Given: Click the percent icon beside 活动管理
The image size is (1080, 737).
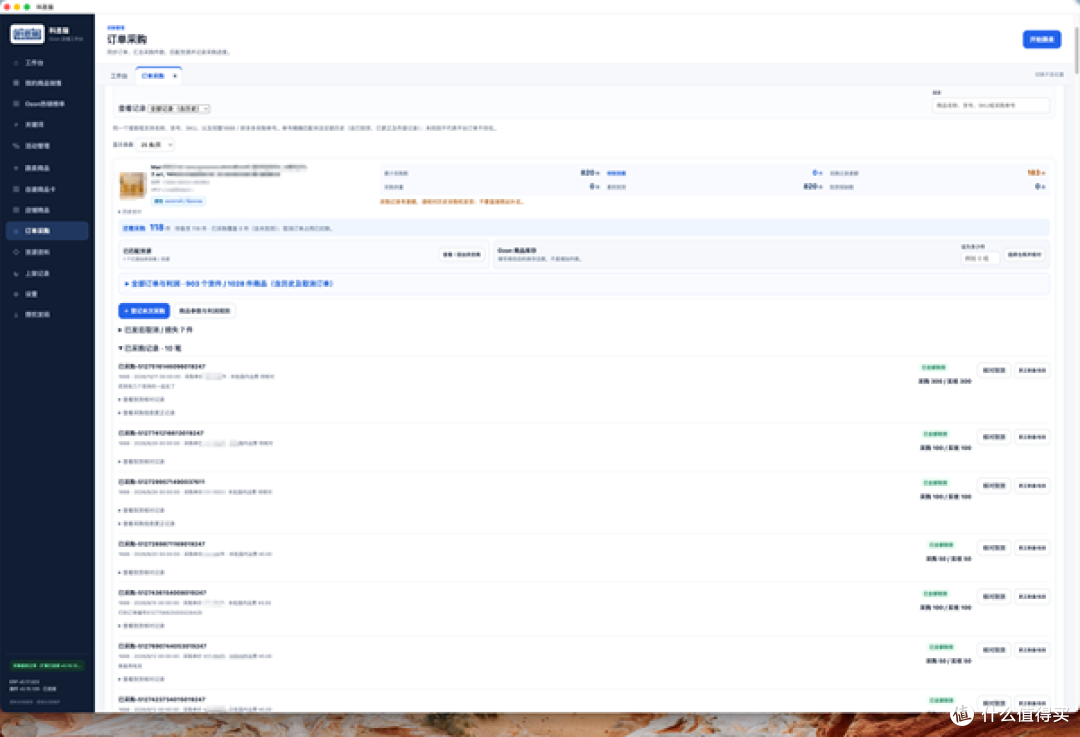Looking at the screenshot, I should coord(16,146).
